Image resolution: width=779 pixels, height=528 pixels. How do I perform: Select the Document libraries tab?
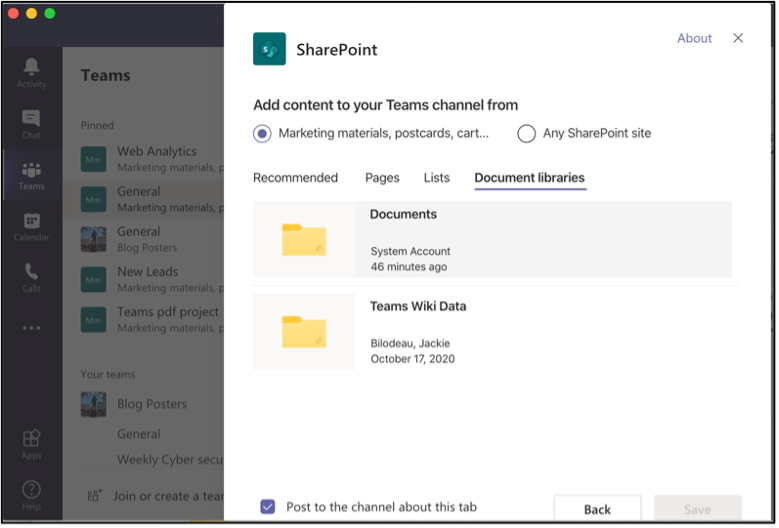[530, 178]
